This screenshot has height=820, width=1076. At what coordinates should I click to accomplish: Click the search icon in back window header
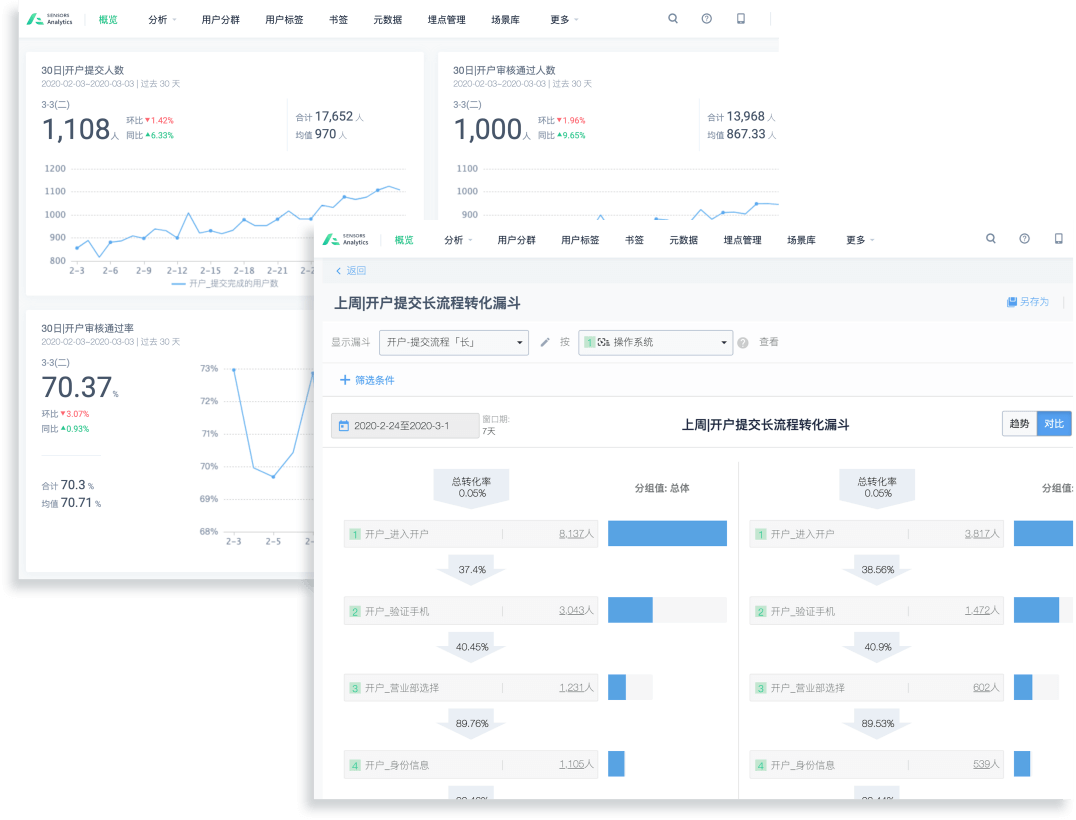[x=673, y=19]
